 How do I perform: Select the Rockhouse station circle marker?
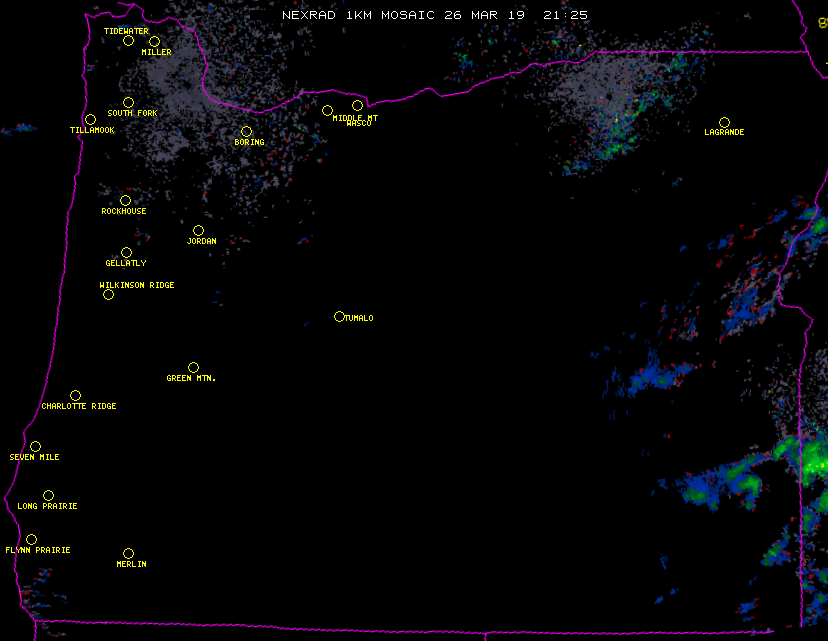click(x=125, y=201)
